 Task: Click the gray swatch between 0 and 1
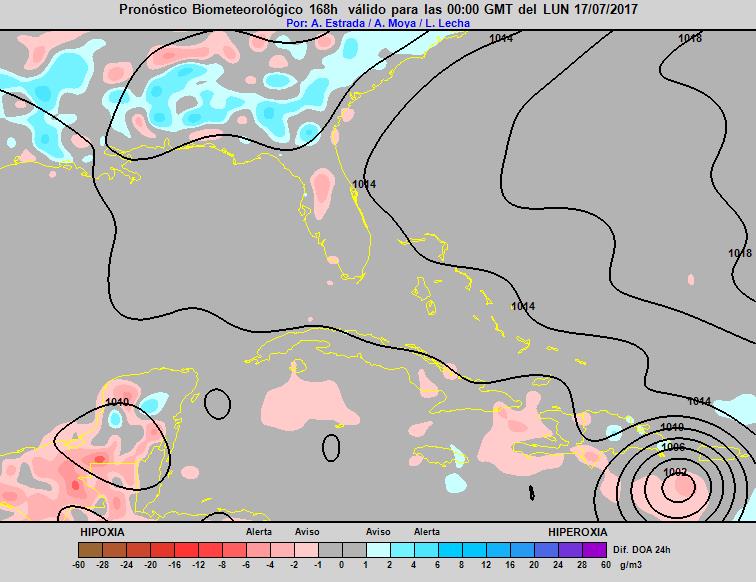click(354, 550)
